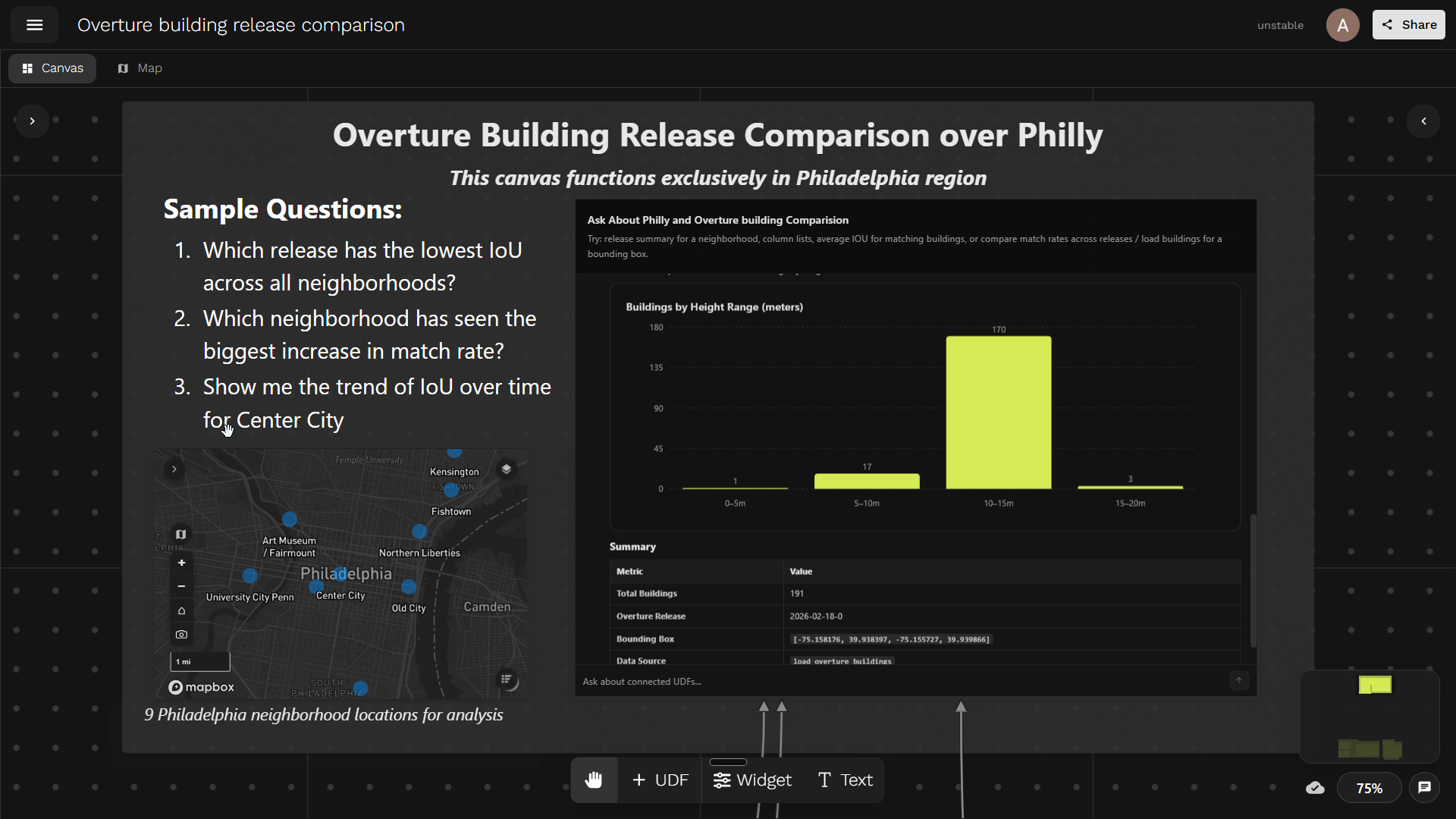Click the Share button
1456x819 pixels.
point(1408,25)
